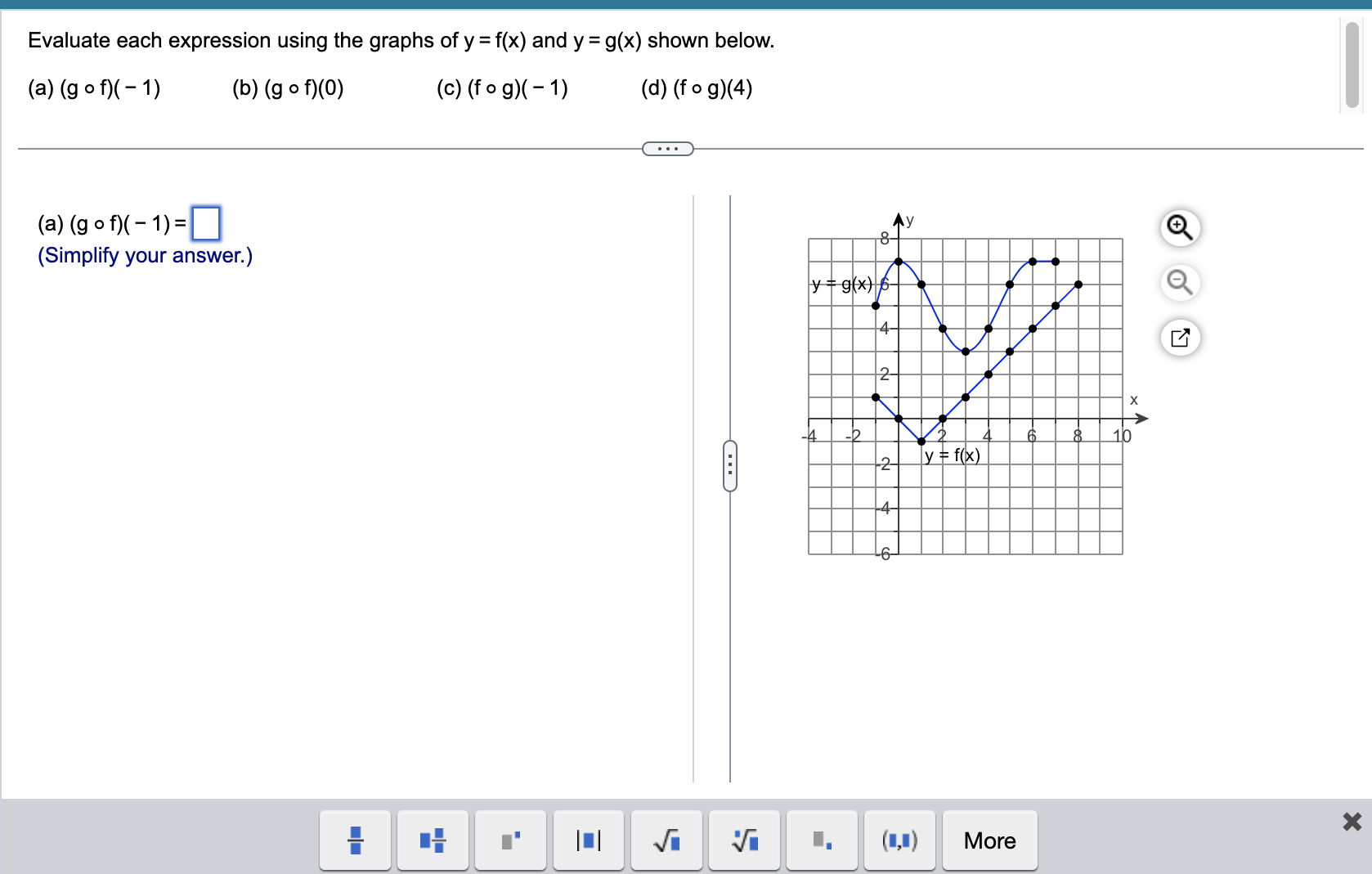Image resolution: width=1372 pixels, height=874 pixels.
Task: Insert an exponent using the superscript icon
Action: tap(510, 840)
